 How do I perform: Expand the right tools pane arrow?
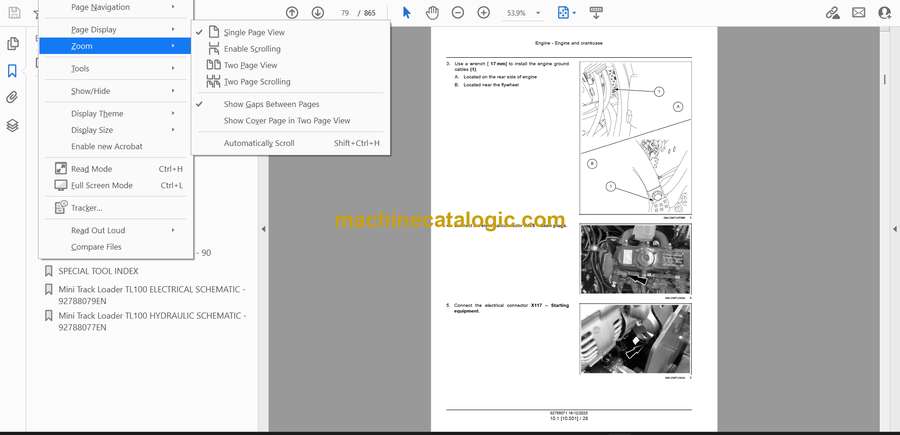[894, 229]
